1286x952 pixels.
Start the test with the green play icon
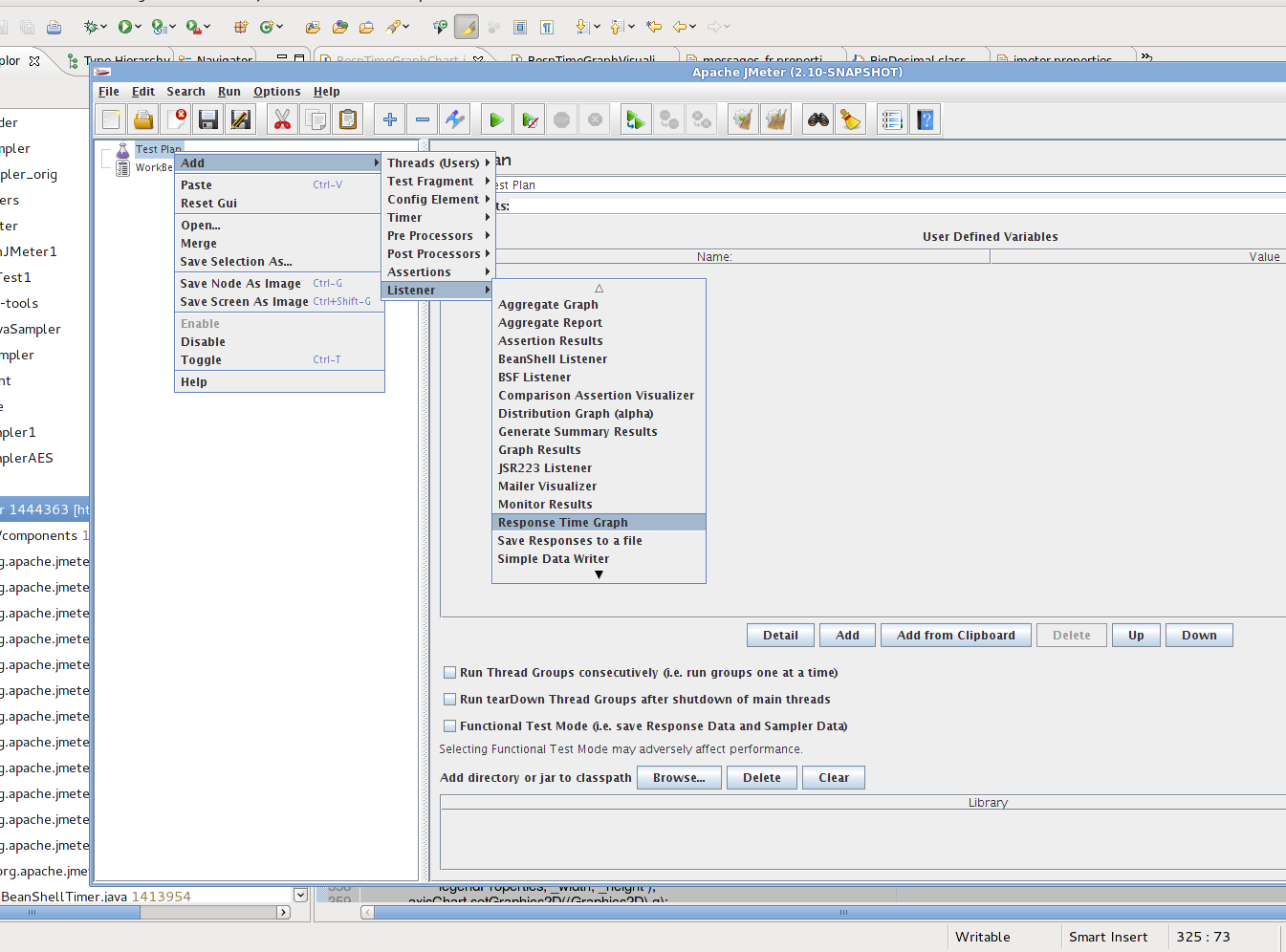click(496, 119)
